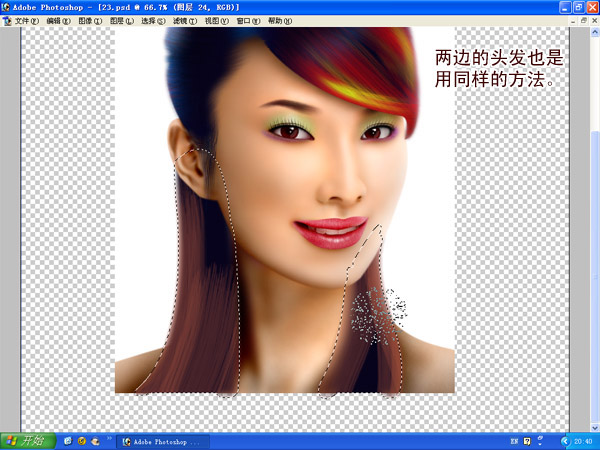The image size is (600, 450).
Task: Open the 窗口 (Window) menu
Action: pyautogui.click(x=248, y=21)
